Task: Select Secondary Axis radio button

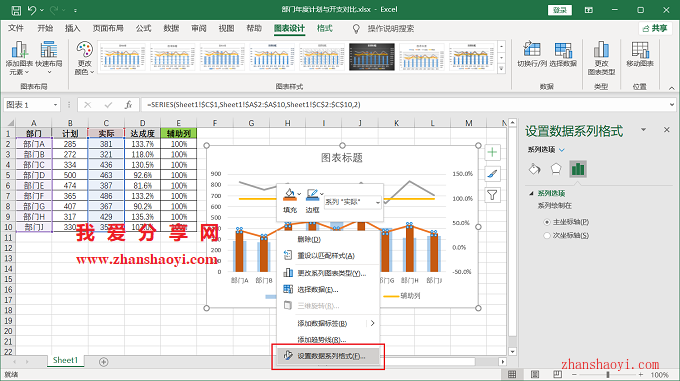Action: click(x=547, y=235)
